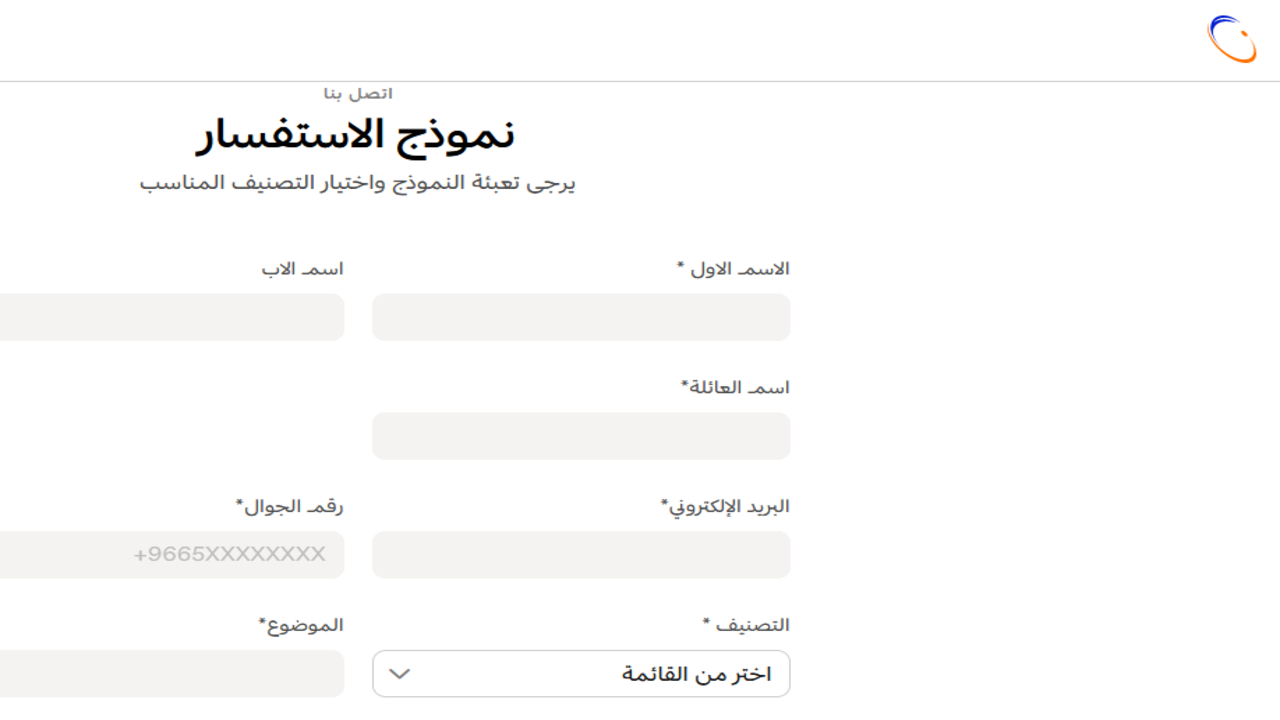Click the اسم الاب label
The height and width of the screenshot is (720, 1280).
[x=303, y=269]
